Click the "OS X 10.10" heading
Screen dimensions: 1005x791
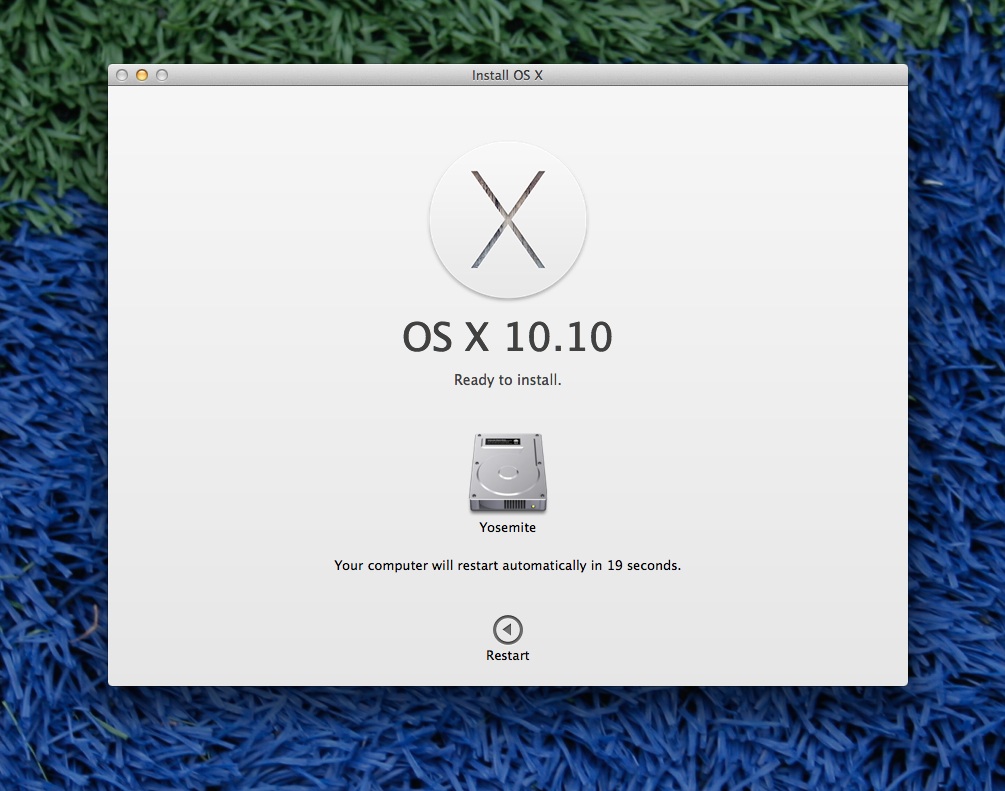507,337
